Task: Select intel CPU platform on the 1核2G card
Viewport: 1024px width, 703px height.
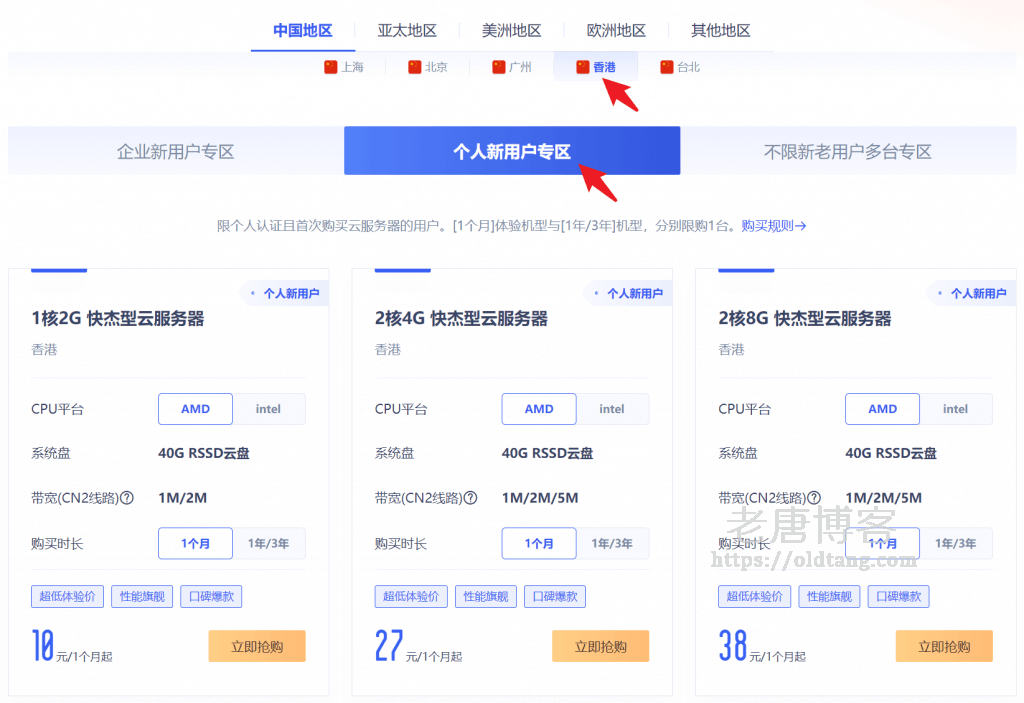Action: [x=268, y=408]
